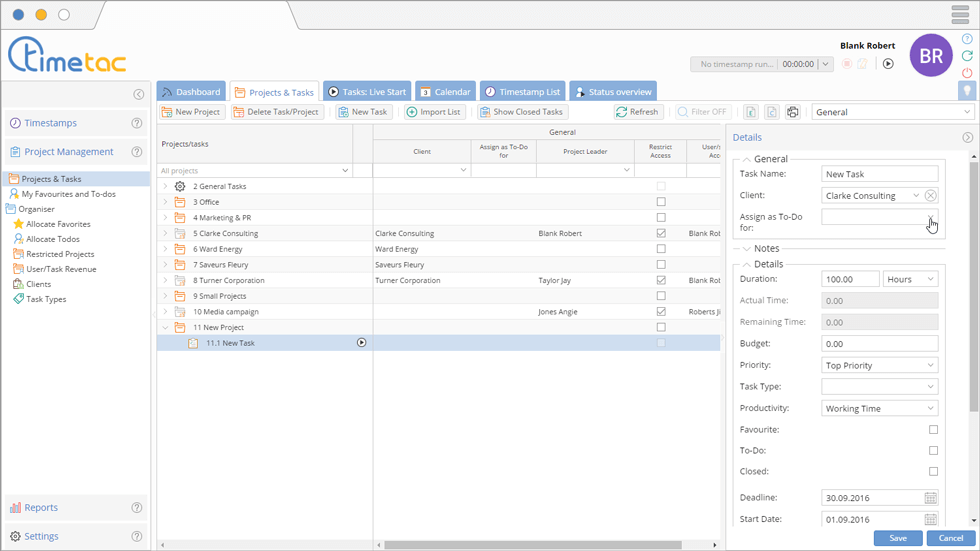Screen dimensions: 980x551
Task: Open the help question mark icon beside the avatar
Action: tap(967, 39)
